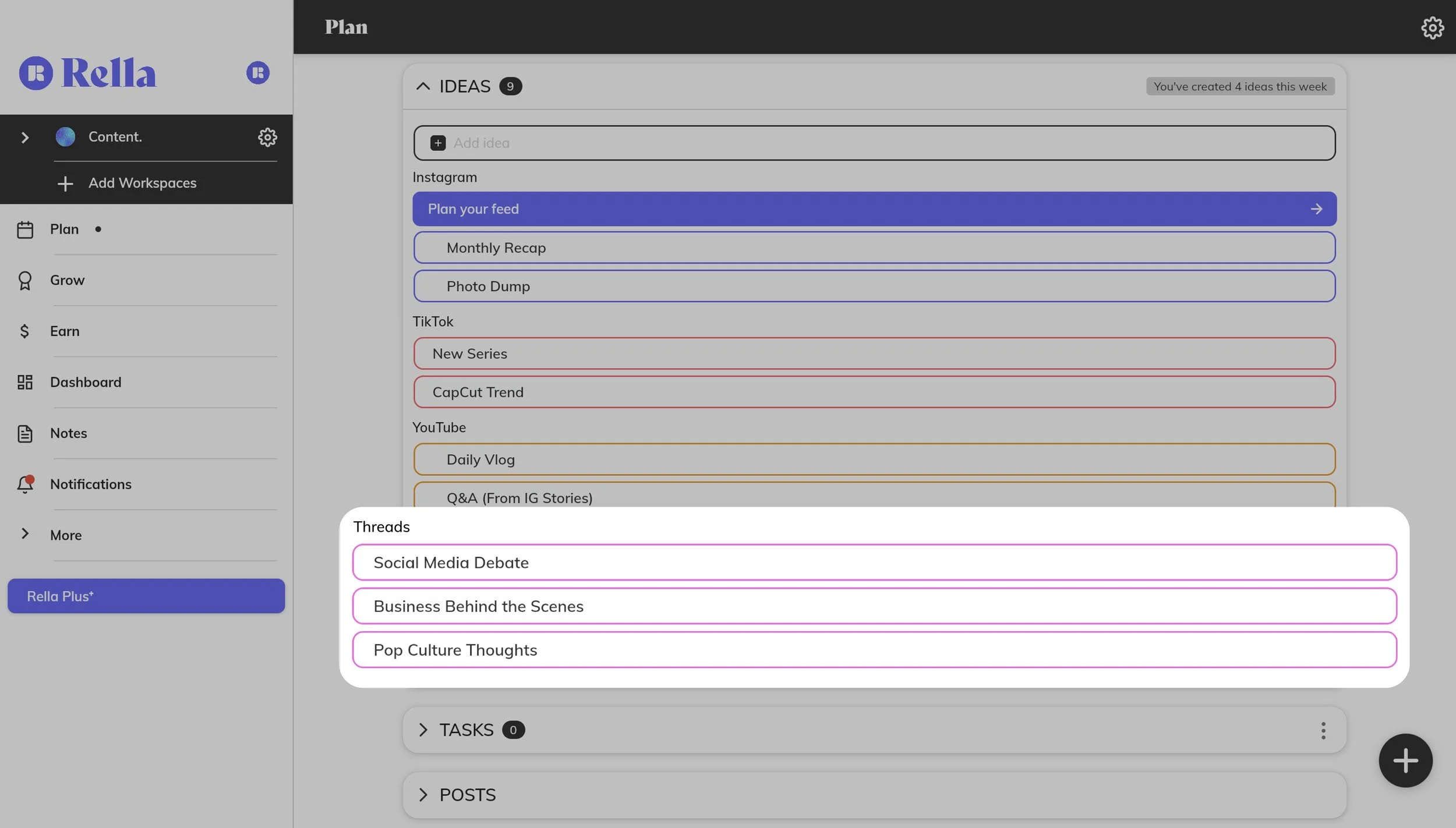Image resolution: width=1456 pixels, height=828 pixels.
Task: Click the Plan your feed banner
Action: [x=874, y=209]
